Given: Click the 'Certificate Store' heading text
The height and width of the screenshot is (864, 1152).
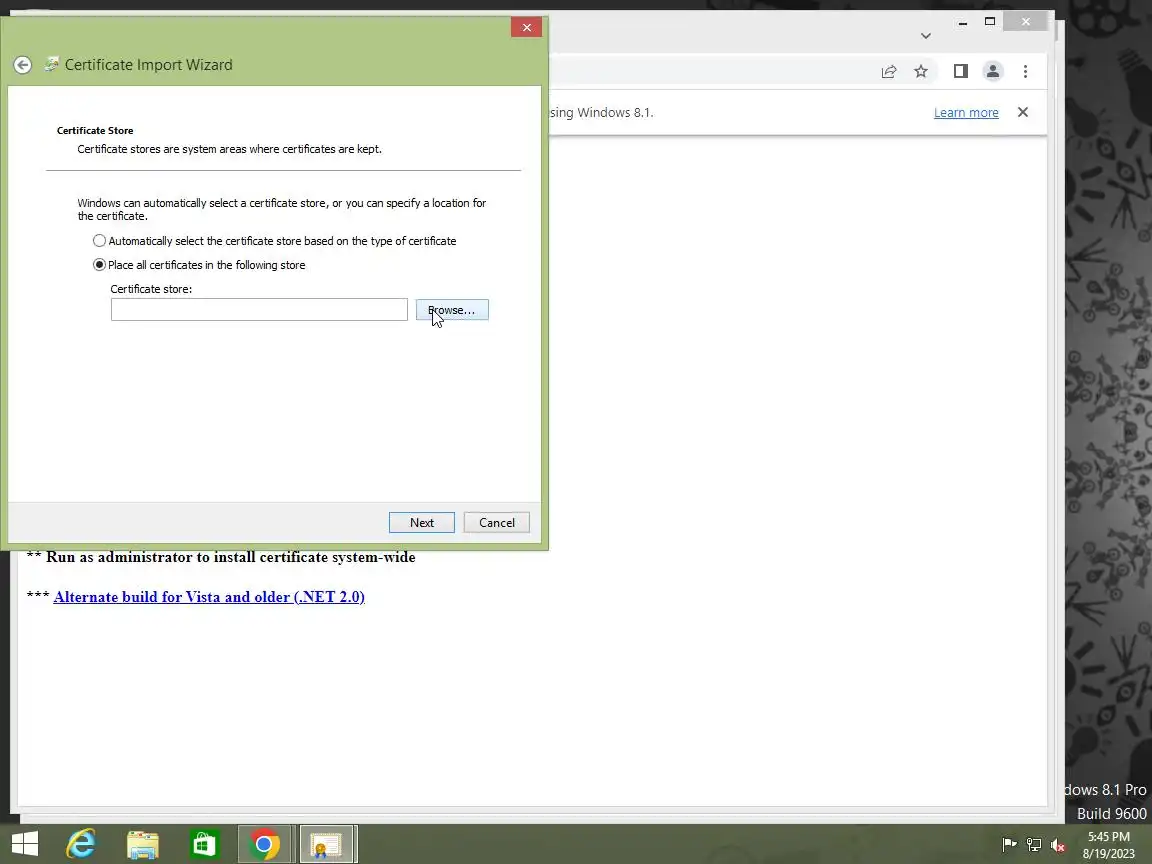Looking at the screenshot, I should 95,130.
